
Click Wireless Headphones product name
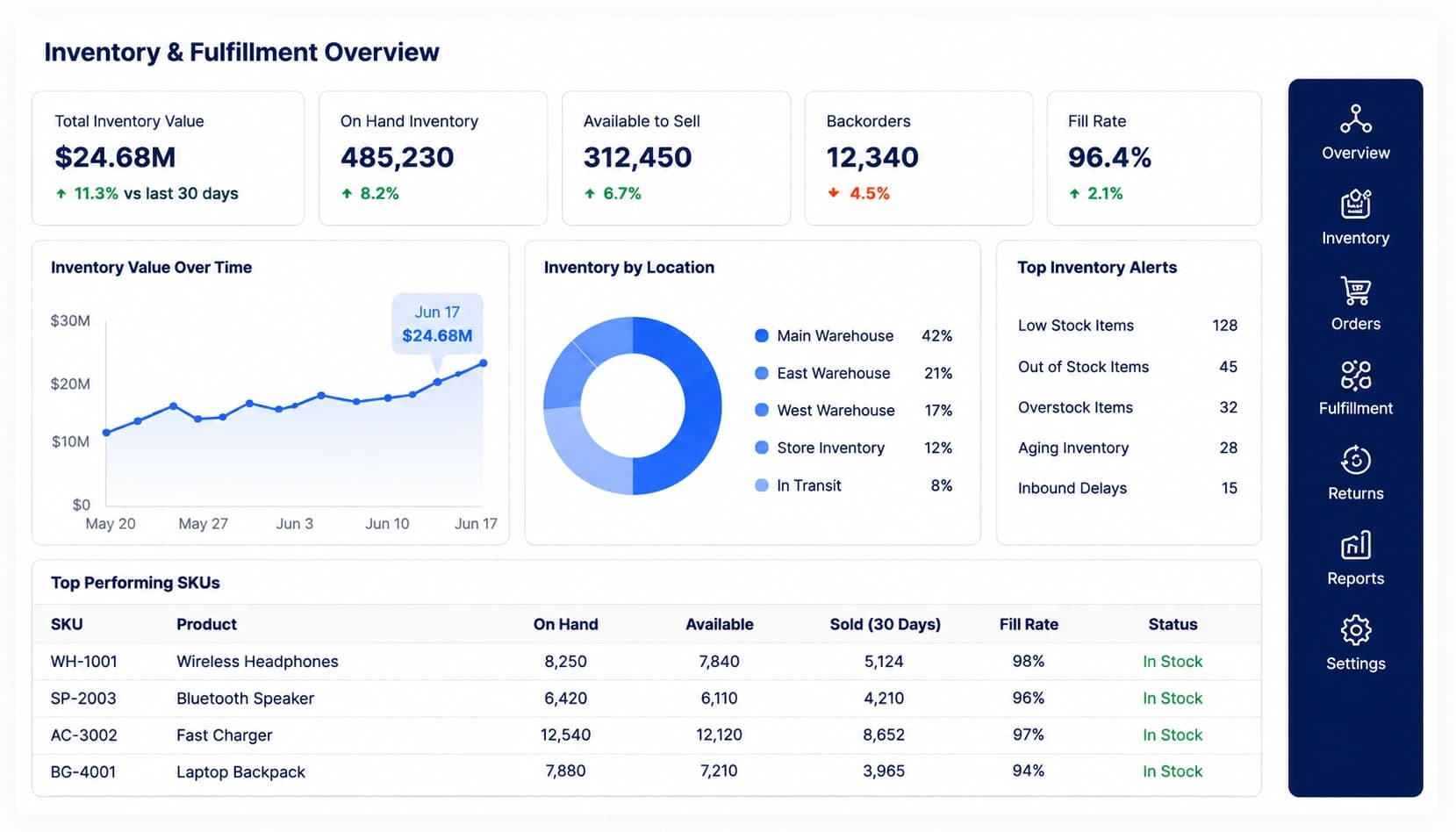click(257, 662)
